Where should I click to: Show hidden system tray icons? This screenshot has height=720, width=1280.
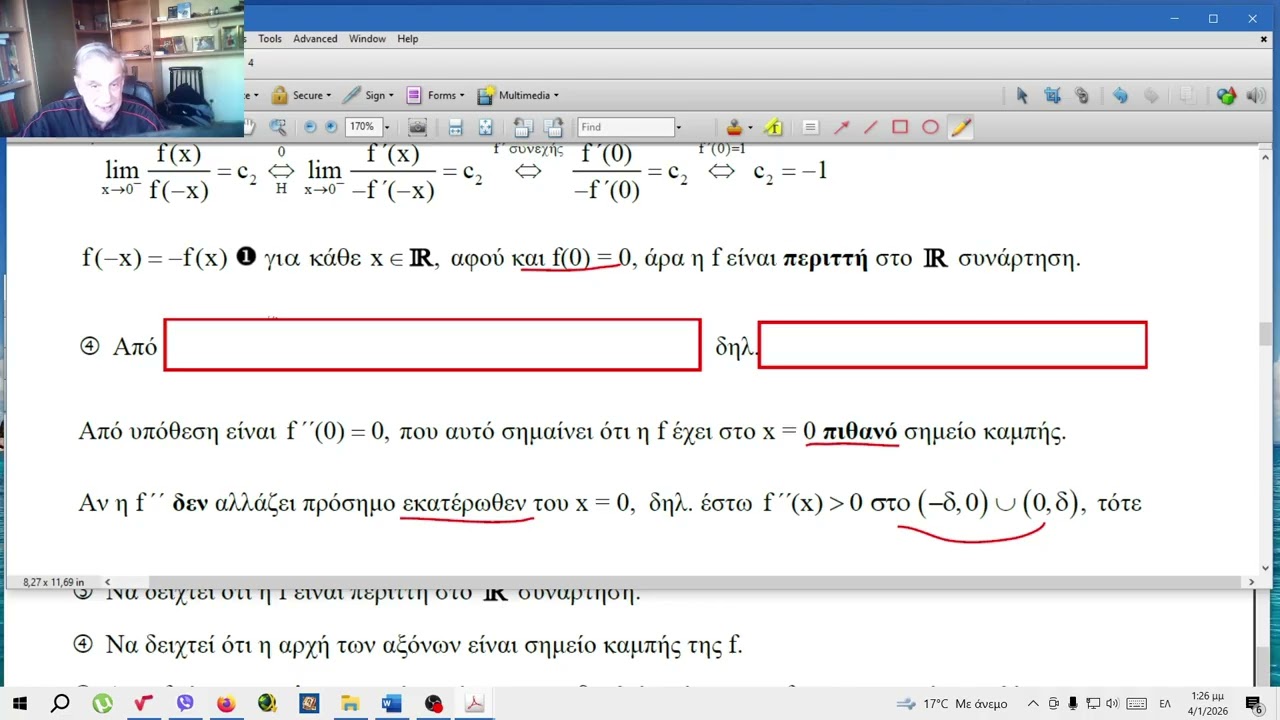[1034, 704]
